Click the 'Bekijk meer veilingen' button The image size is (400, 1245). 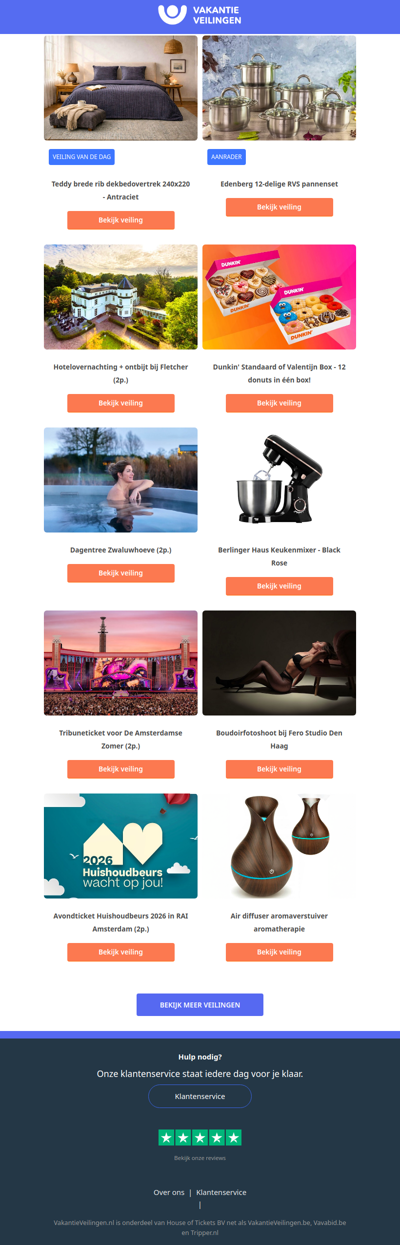point(200,1005)
